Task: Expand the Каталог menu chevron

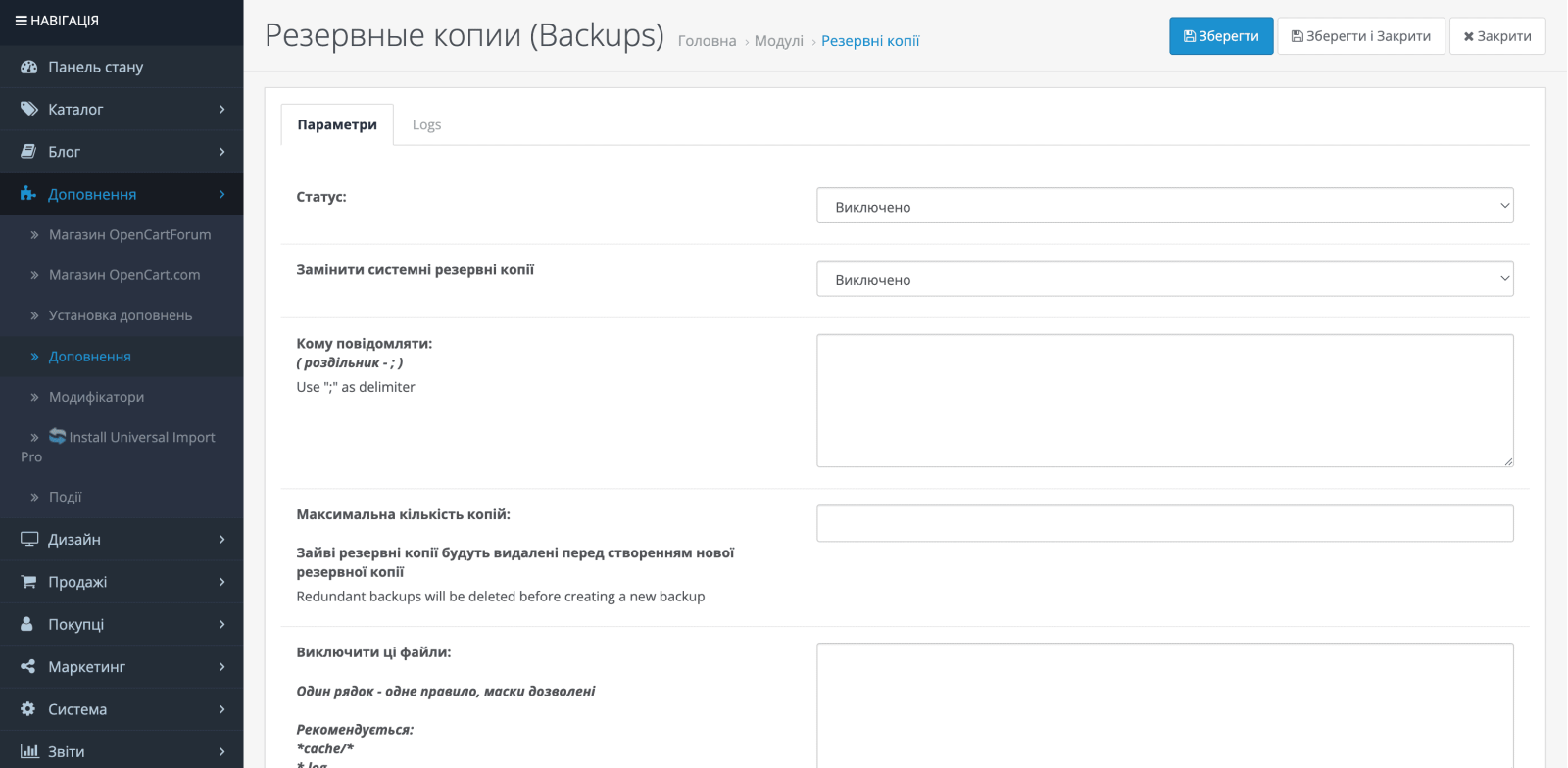Action: coord(222,109)
